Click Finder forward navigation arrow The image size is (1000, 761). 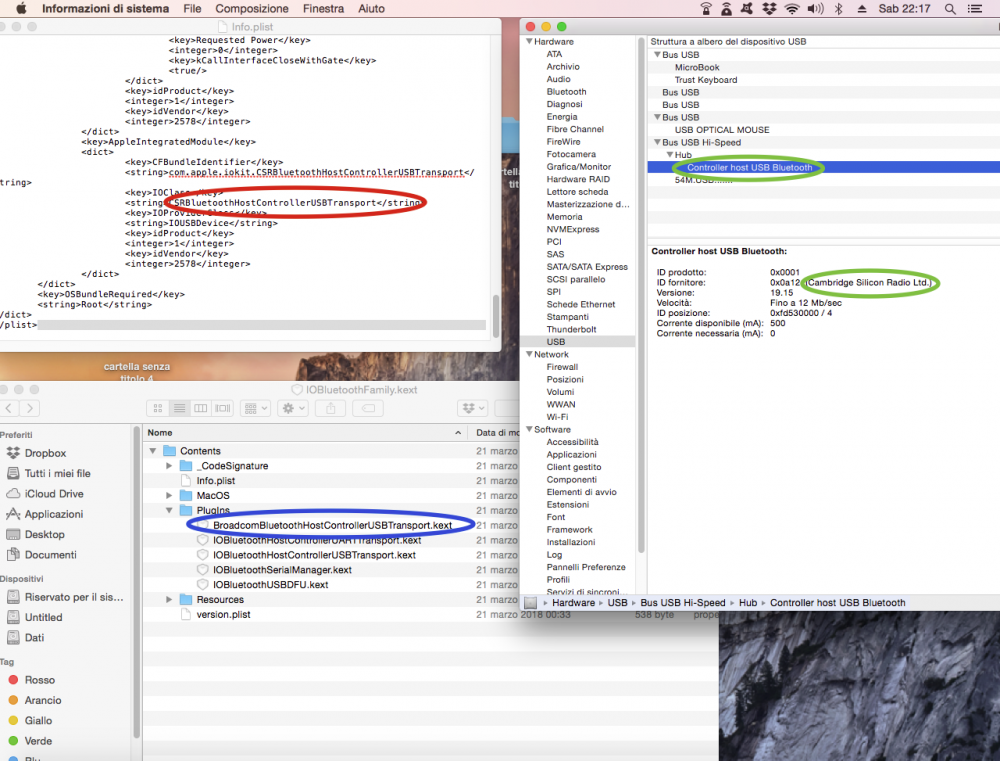point(29,408)
